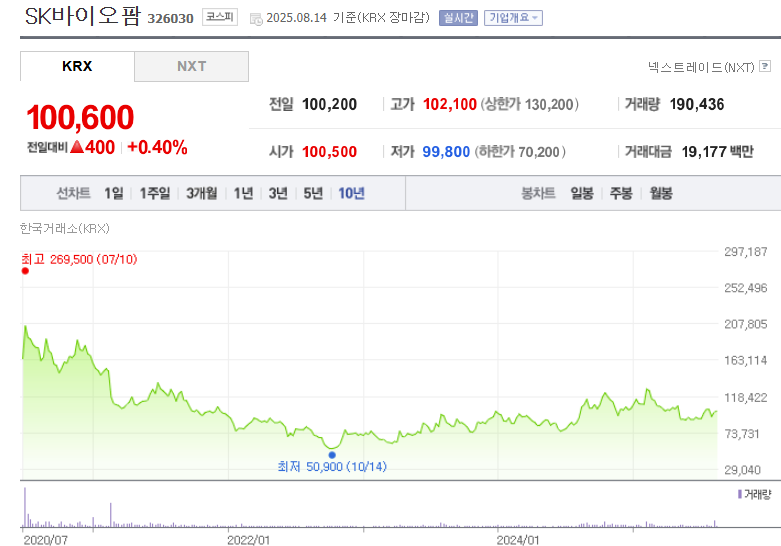
Task: Click the 거래량 volume legend
Action: (755, 494)
